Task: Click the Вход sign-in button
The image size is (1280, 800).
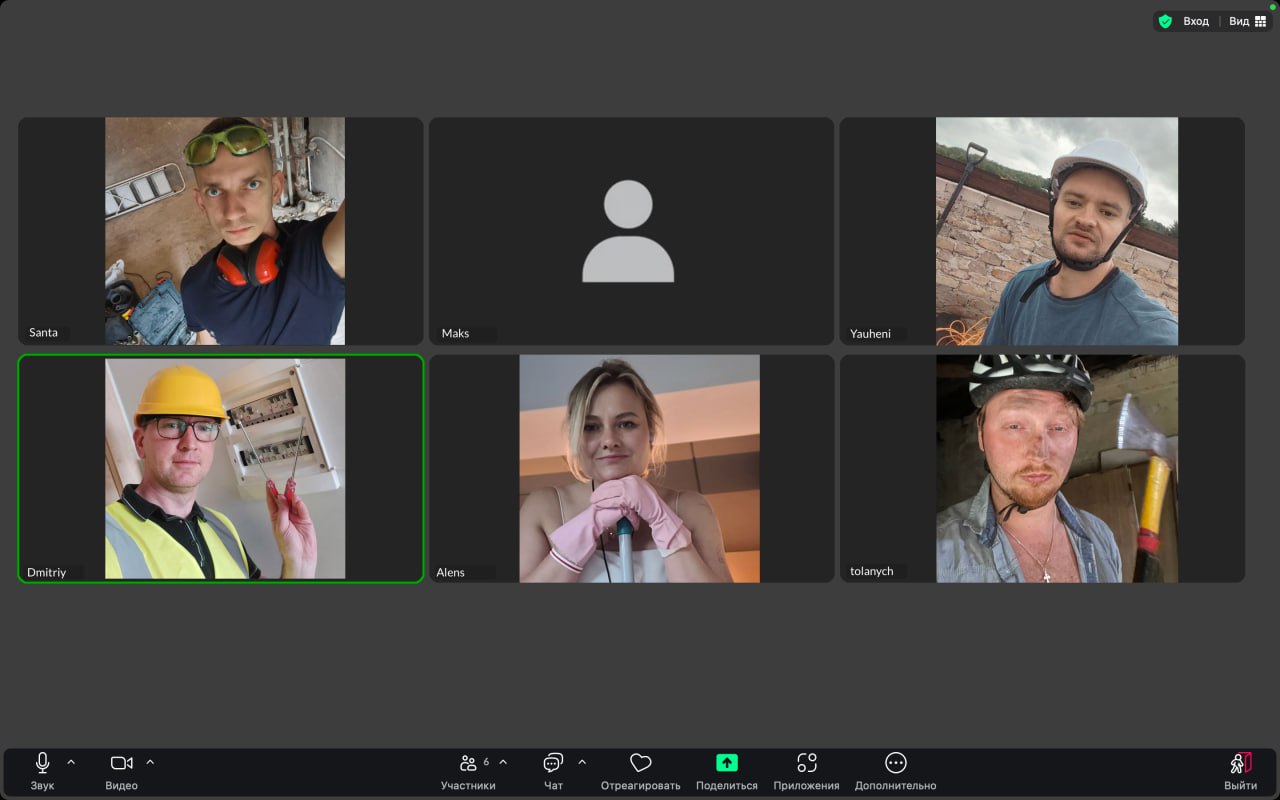Action: pyautogui.click(x=1196, y=21)
